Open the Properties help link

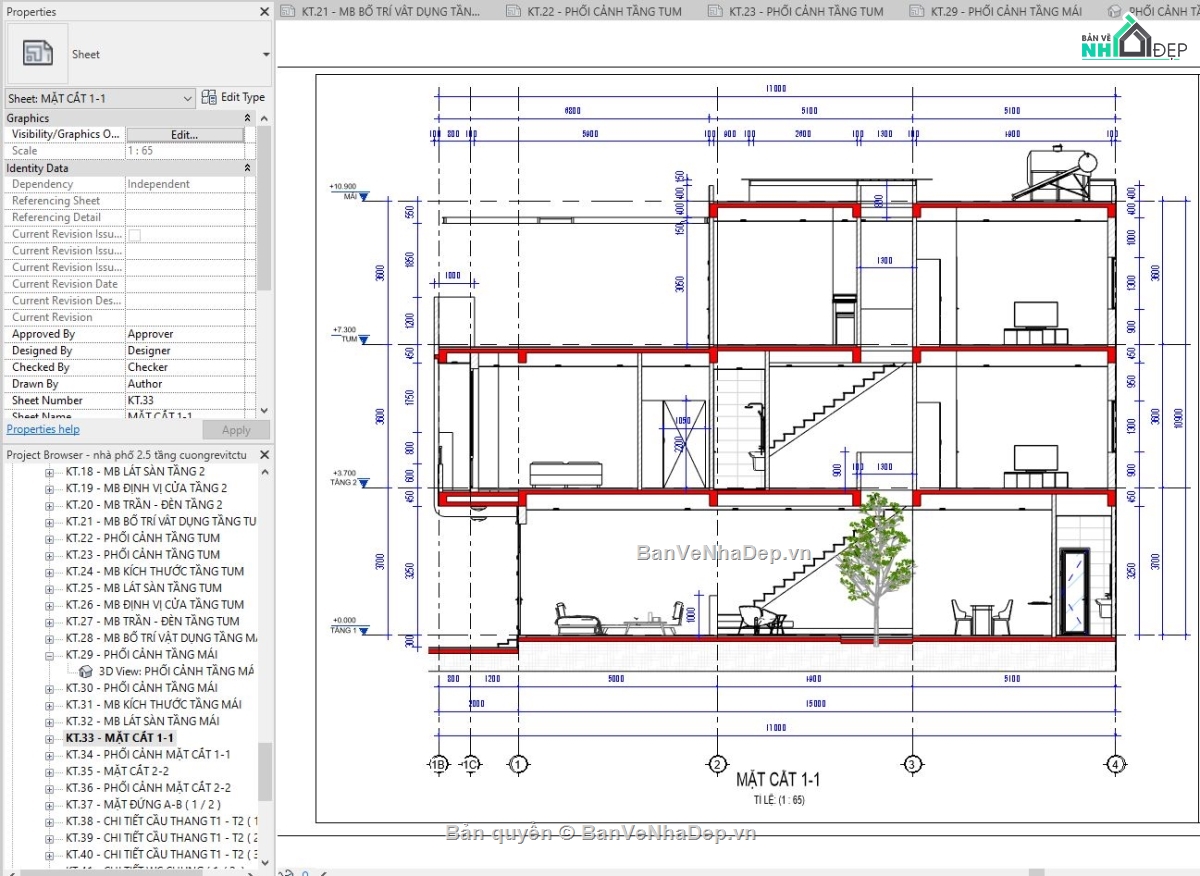(43, 429)
